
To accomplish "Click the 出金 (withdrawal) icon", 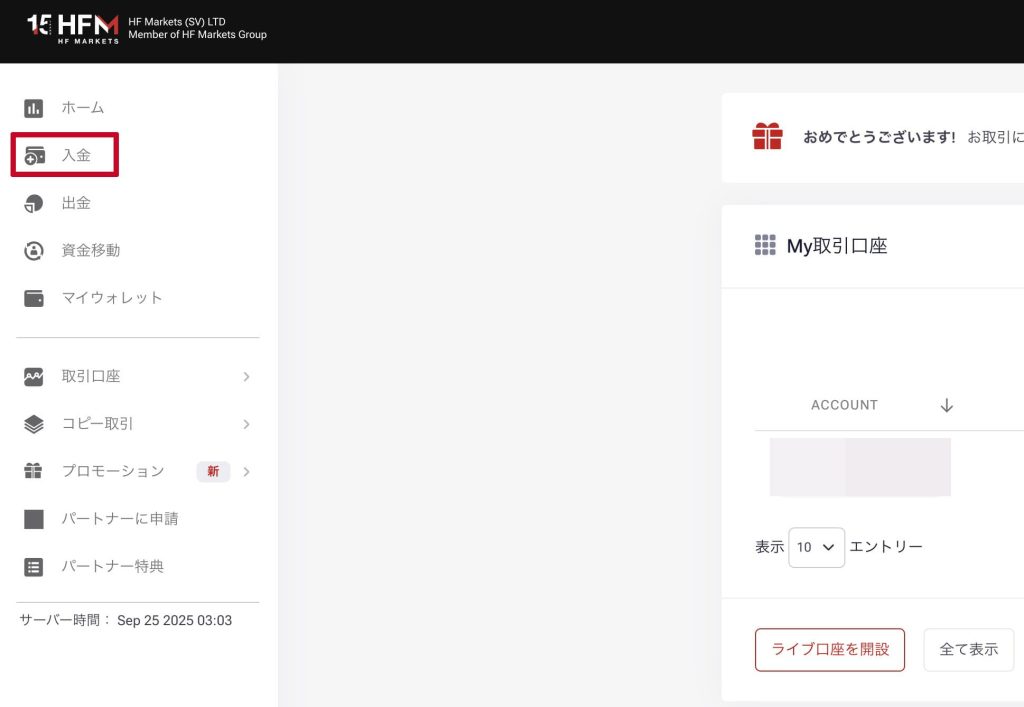I will click(31, 203).
